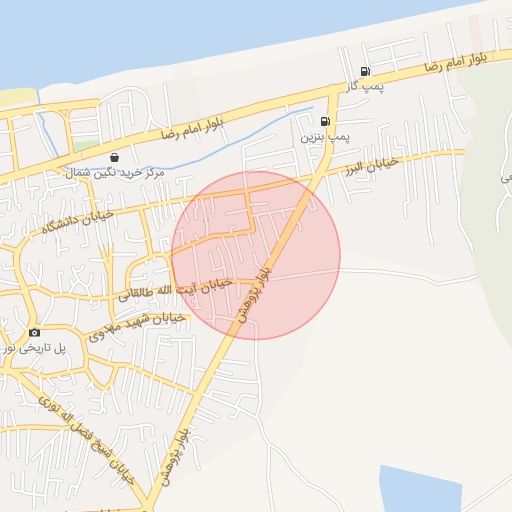Click the بلوار امام رضا label nearest پمپ گاز
The image size is (512, 512).
456,62
